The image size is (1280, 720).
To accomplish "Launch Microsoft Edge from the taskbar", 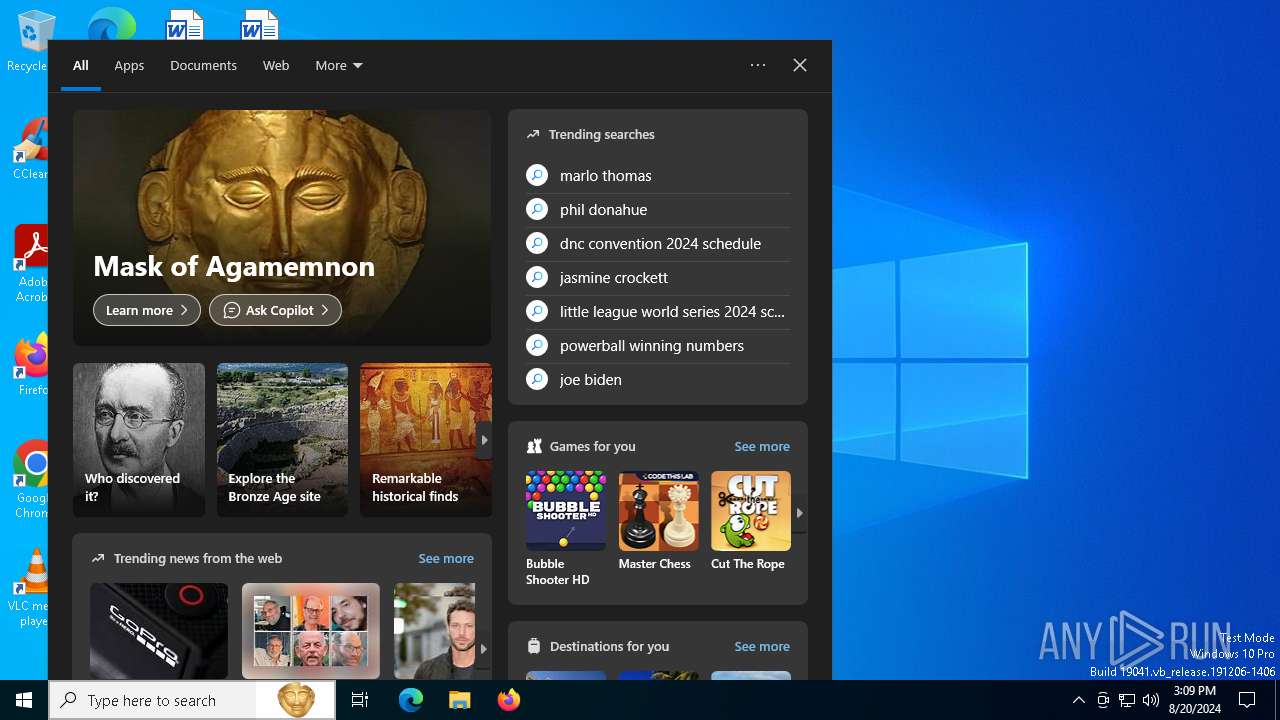I will pyautogui.click(x=411, y=700).
